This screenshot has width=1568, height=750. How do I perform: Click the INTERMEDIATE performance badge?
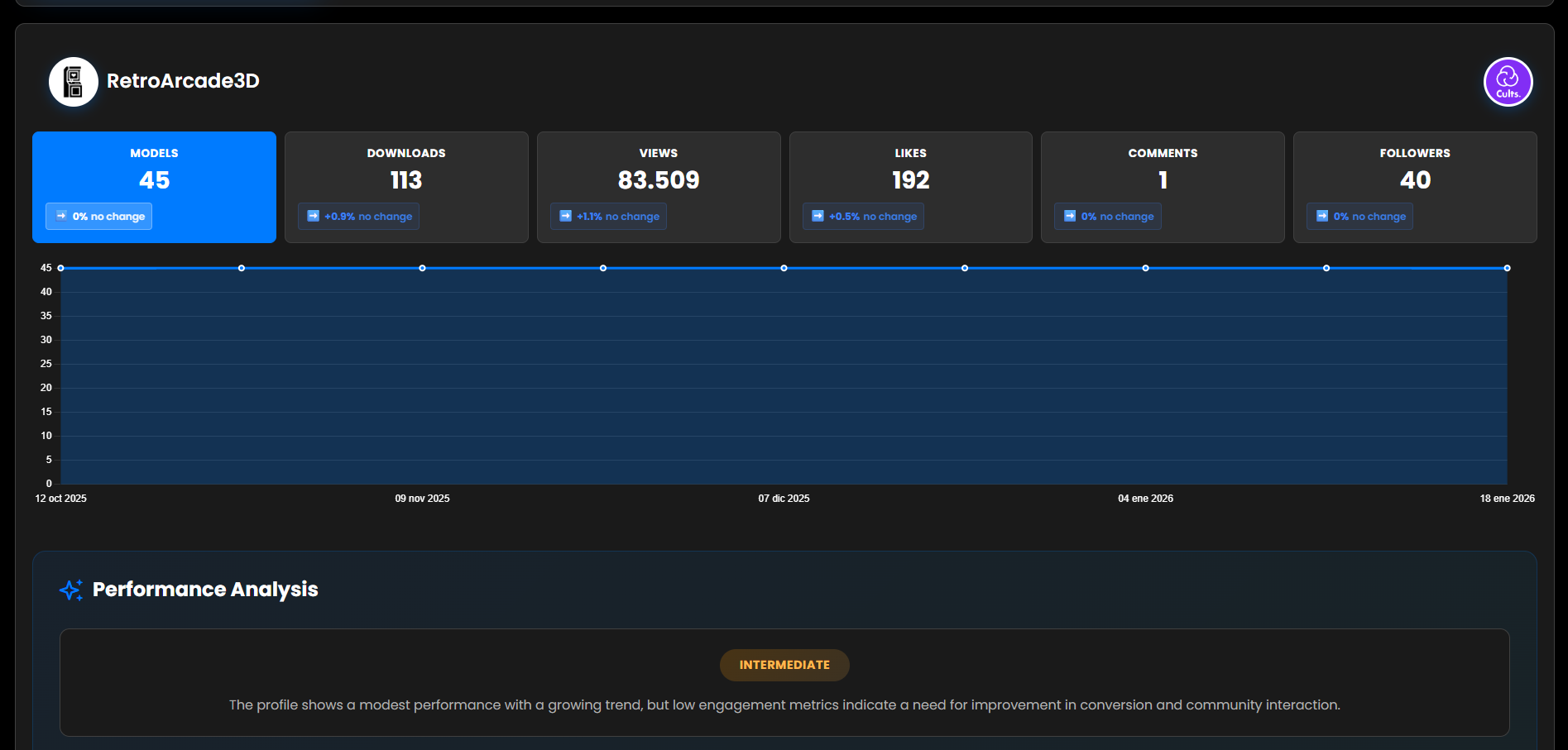pyautogui.click(x=784, y=665)
